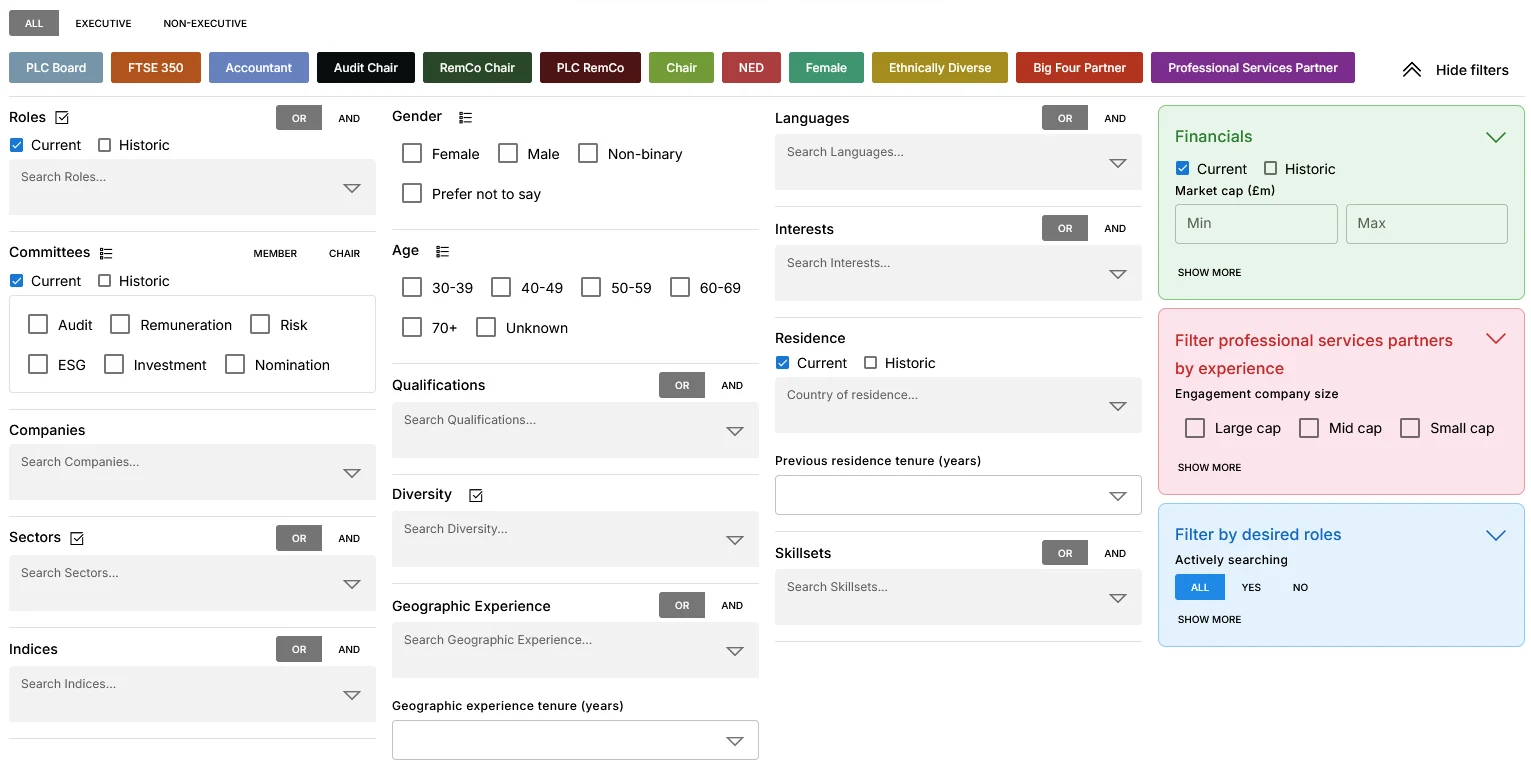The width and height of the screenshot is (1531, 768).
Task: Check the 70+ age checkbox
Action: [x=412, y=327]
